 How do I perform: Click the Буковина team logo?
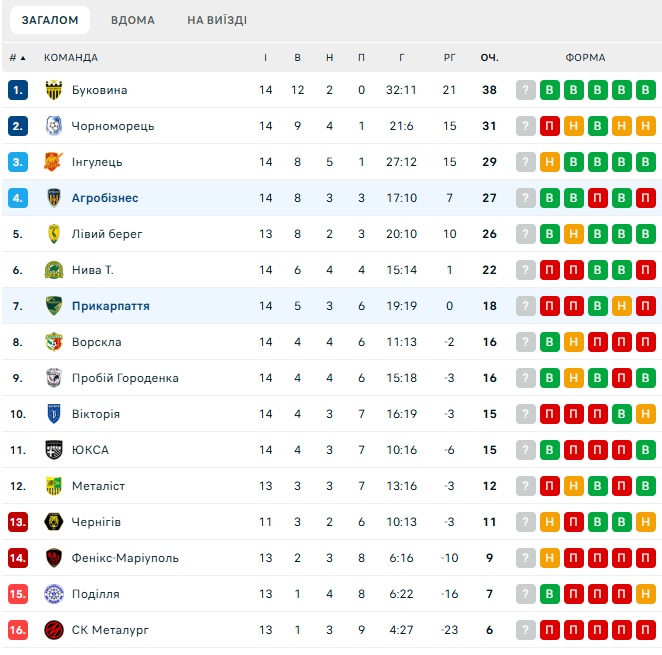tap(54, 90)
